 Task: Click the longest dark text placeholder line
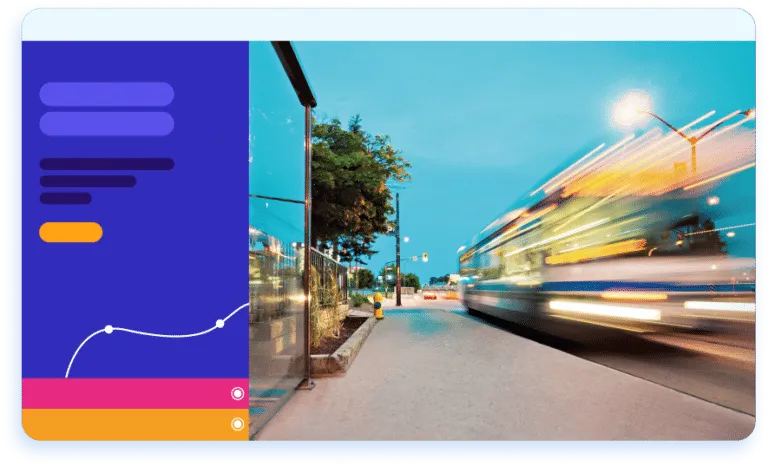[107, 164]
